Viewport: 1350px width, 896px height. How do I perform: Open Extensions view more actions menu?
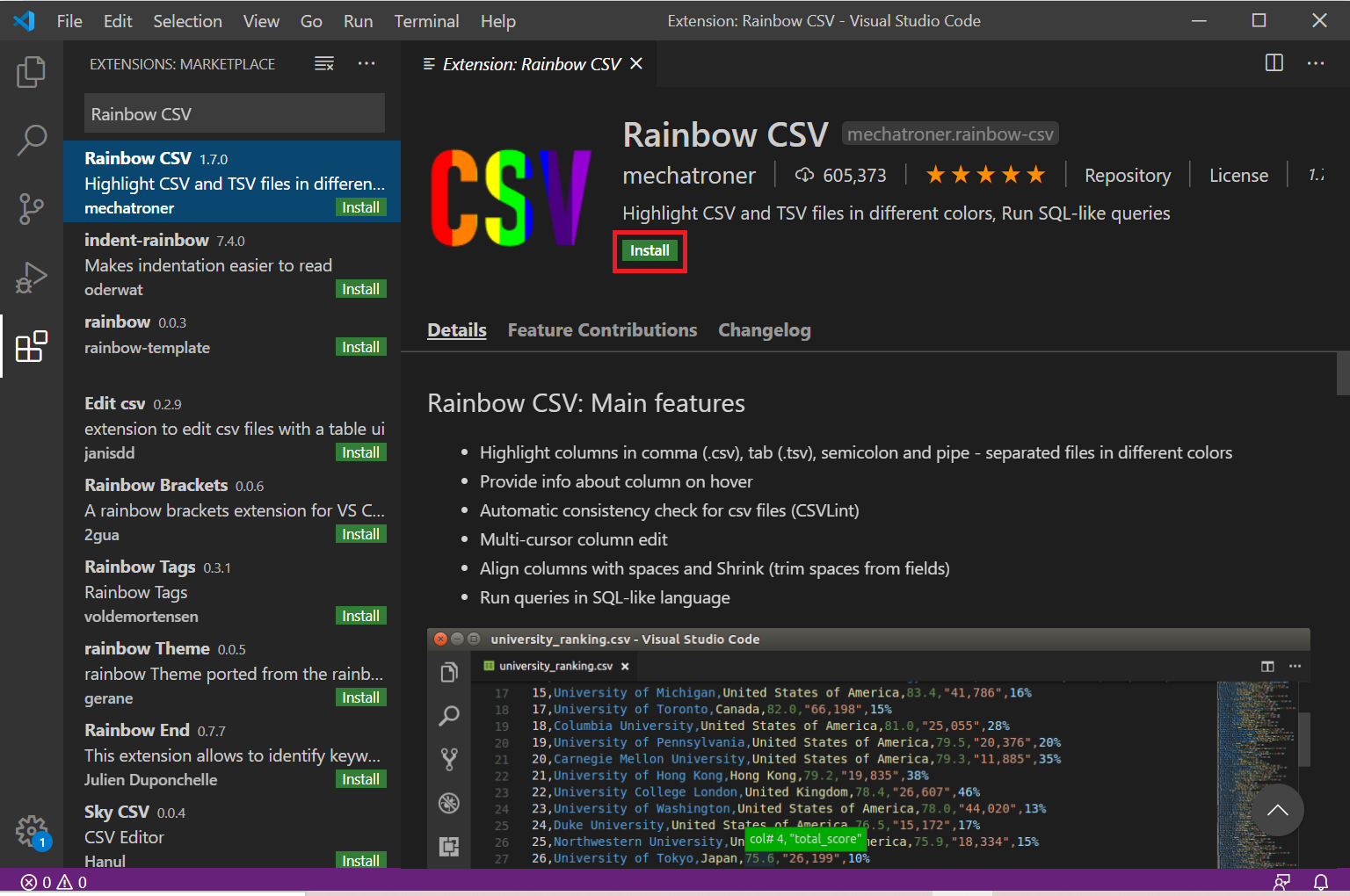[367, 63]
